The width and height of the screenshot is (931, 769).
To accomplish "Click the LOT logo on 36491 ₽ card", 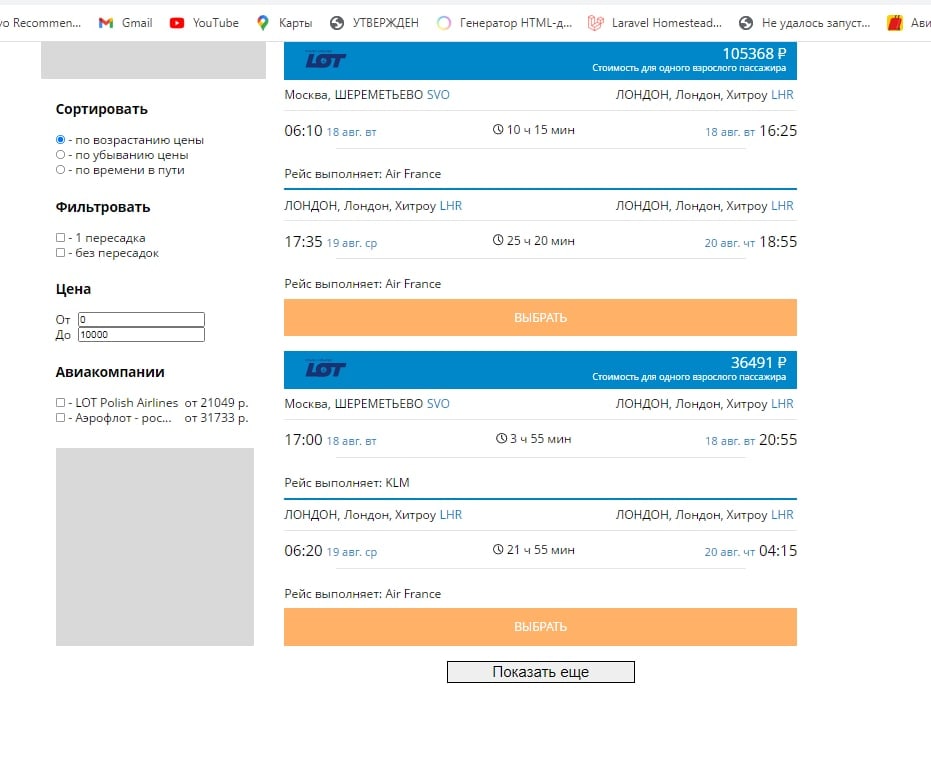I will click(325, 369).
